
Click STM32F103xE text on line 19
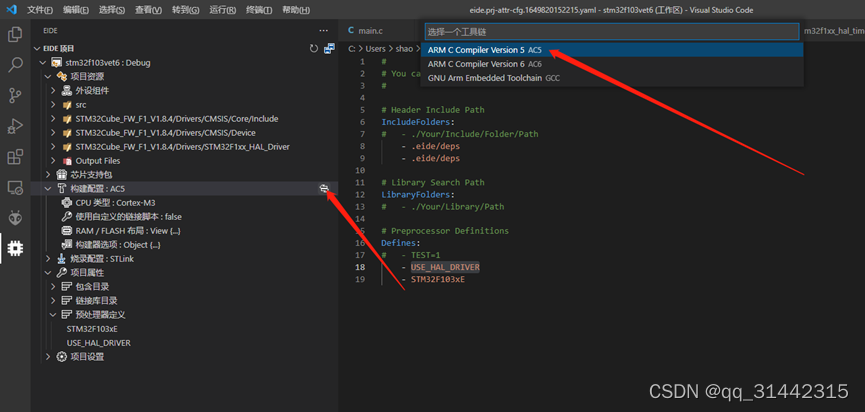pos(438,280)
